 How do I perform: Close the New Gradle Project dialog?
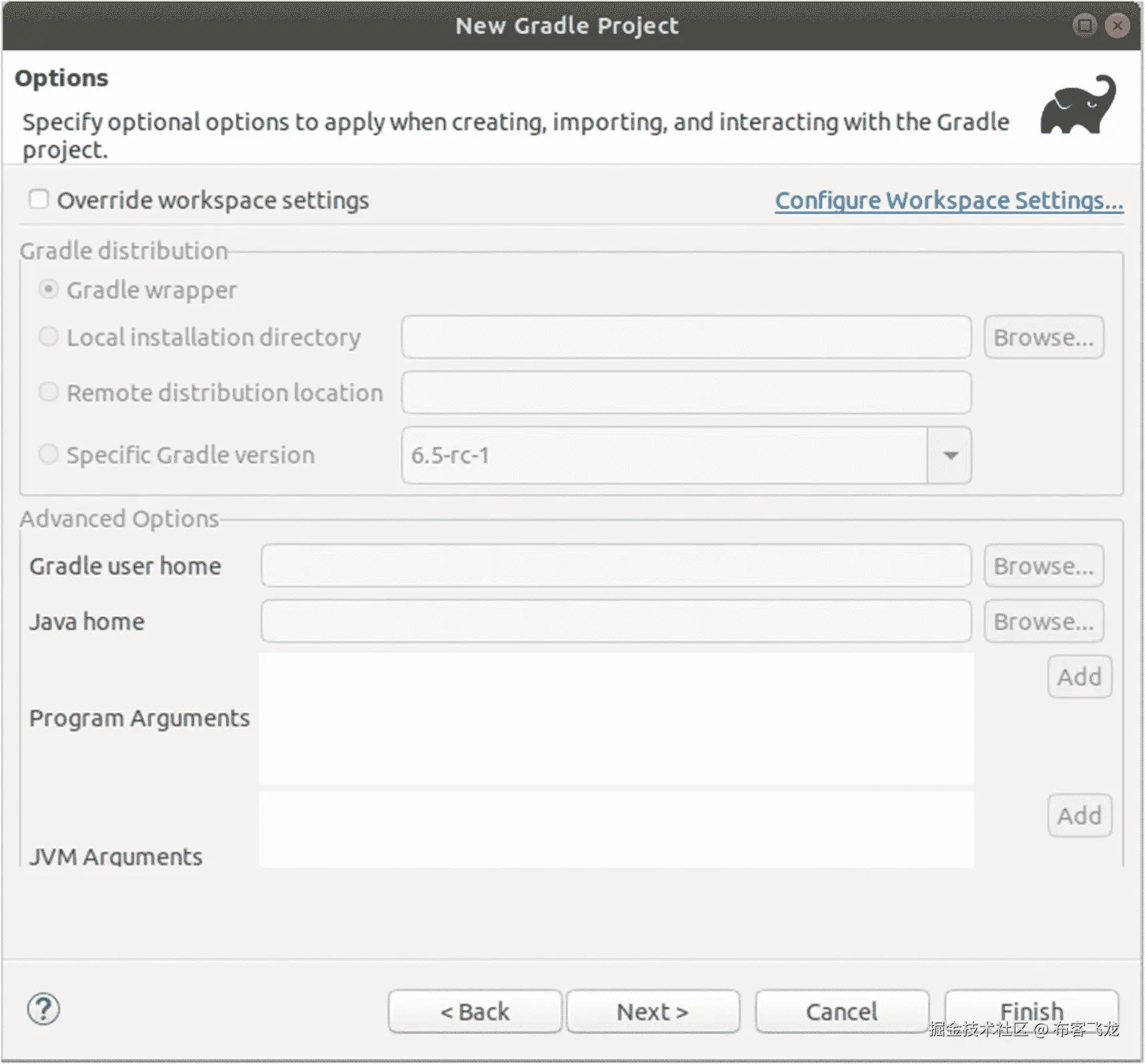click(x=1117, y=25)
